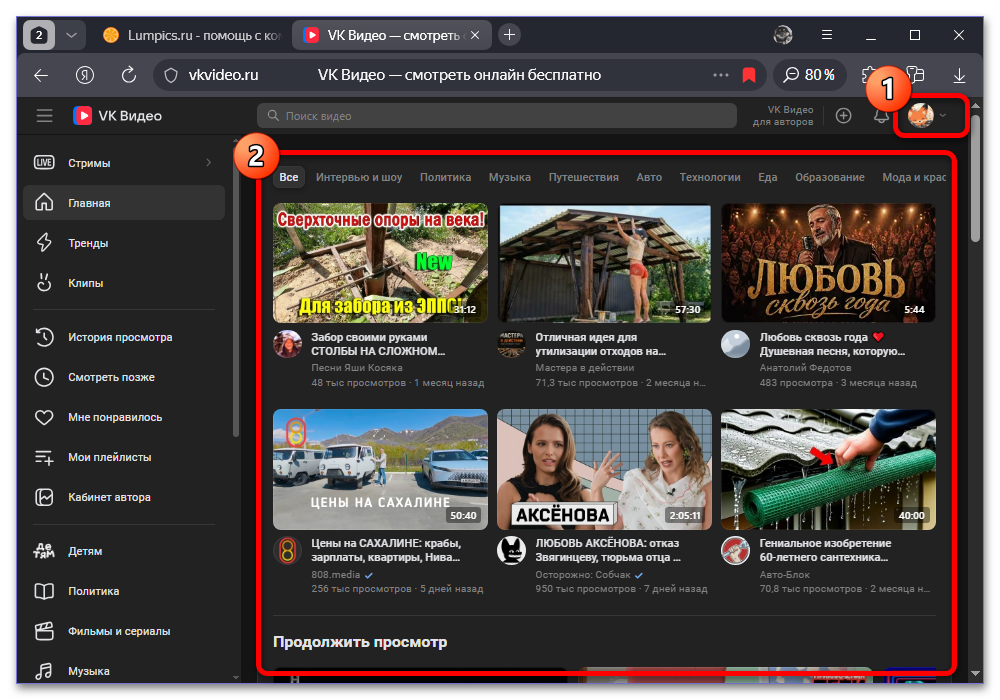Select Музыка category tab
Screen dimensions: 1000x700
(x=510, y=177)
